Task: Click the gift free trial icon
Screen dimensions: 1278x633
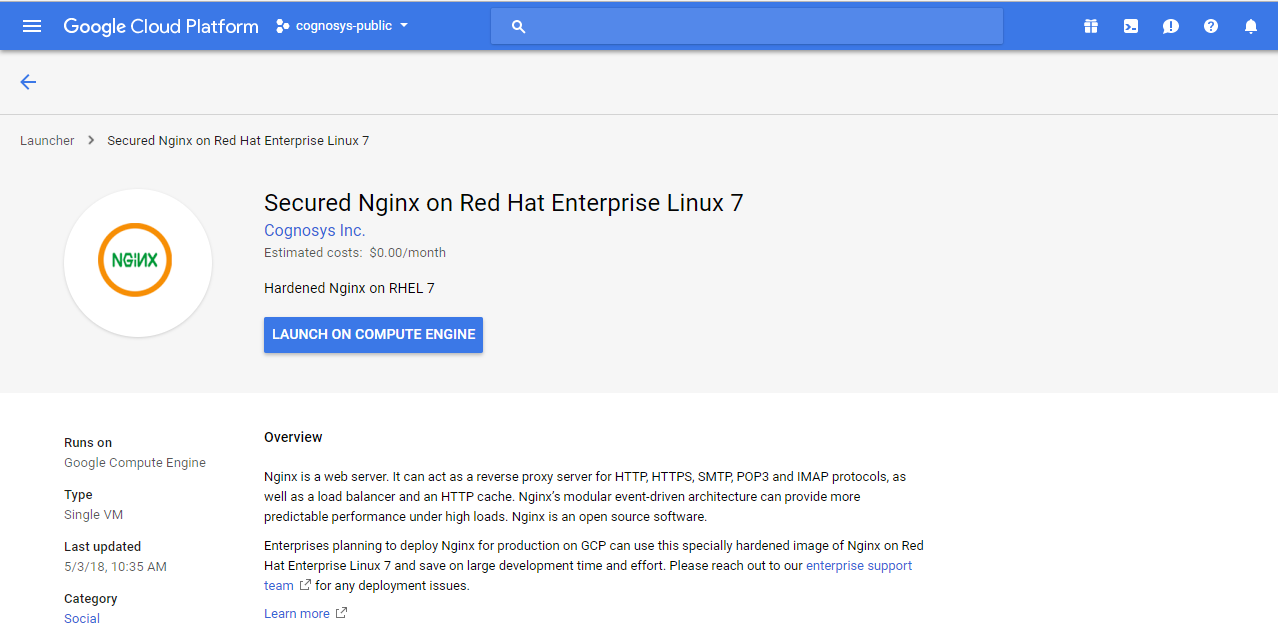Action: pos(1091,27)
